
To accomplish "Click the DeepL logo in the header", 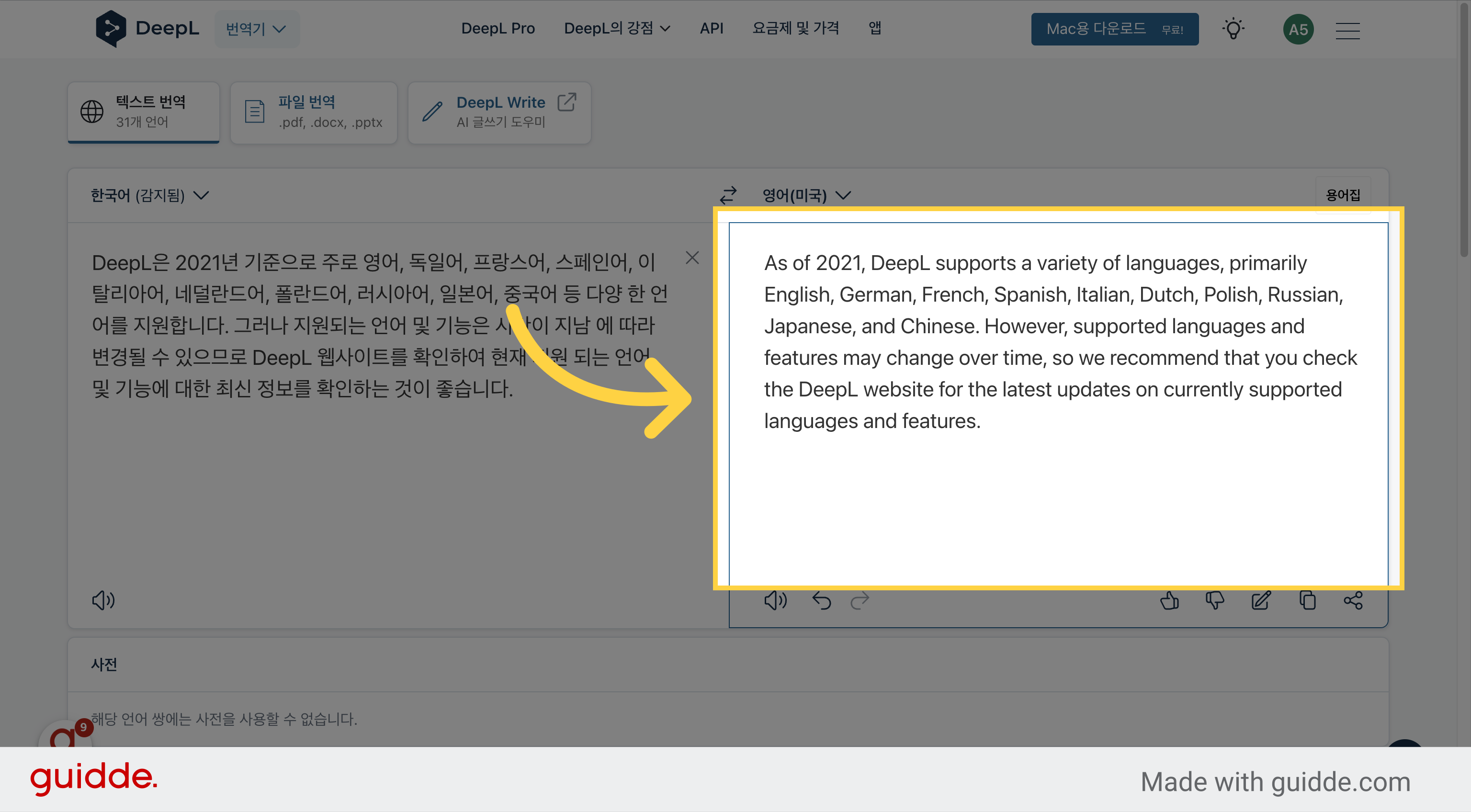I will 147,29.
